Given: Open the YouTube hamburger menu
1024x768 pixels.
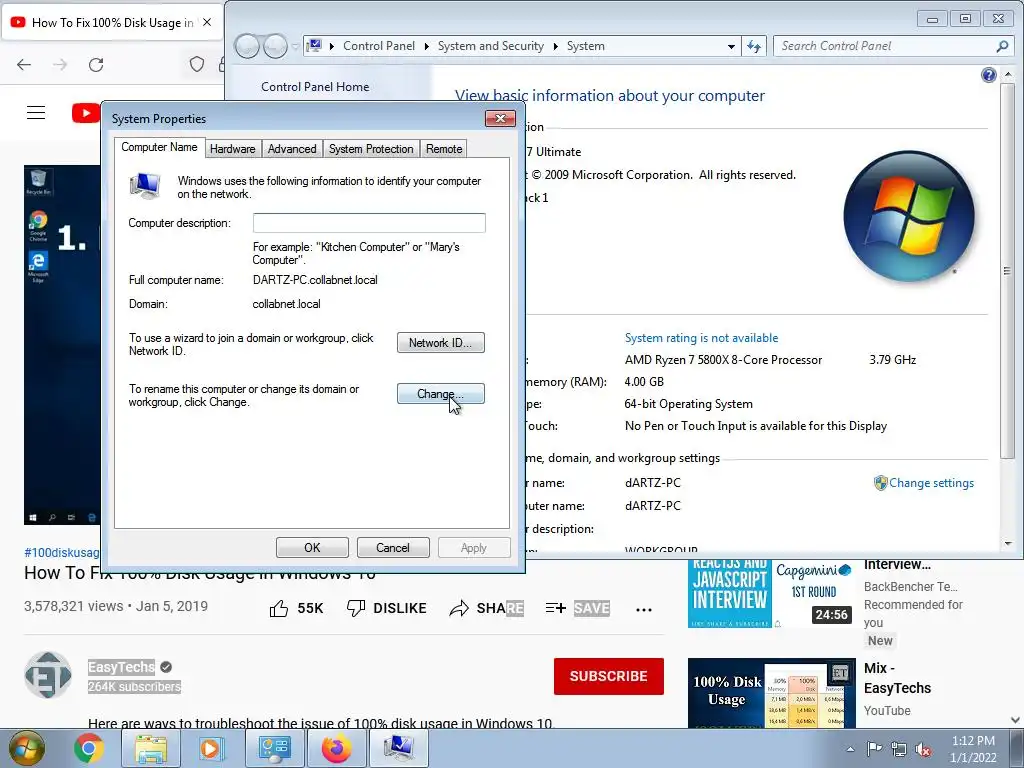Looking at the screenshot, I should [36, 113].
